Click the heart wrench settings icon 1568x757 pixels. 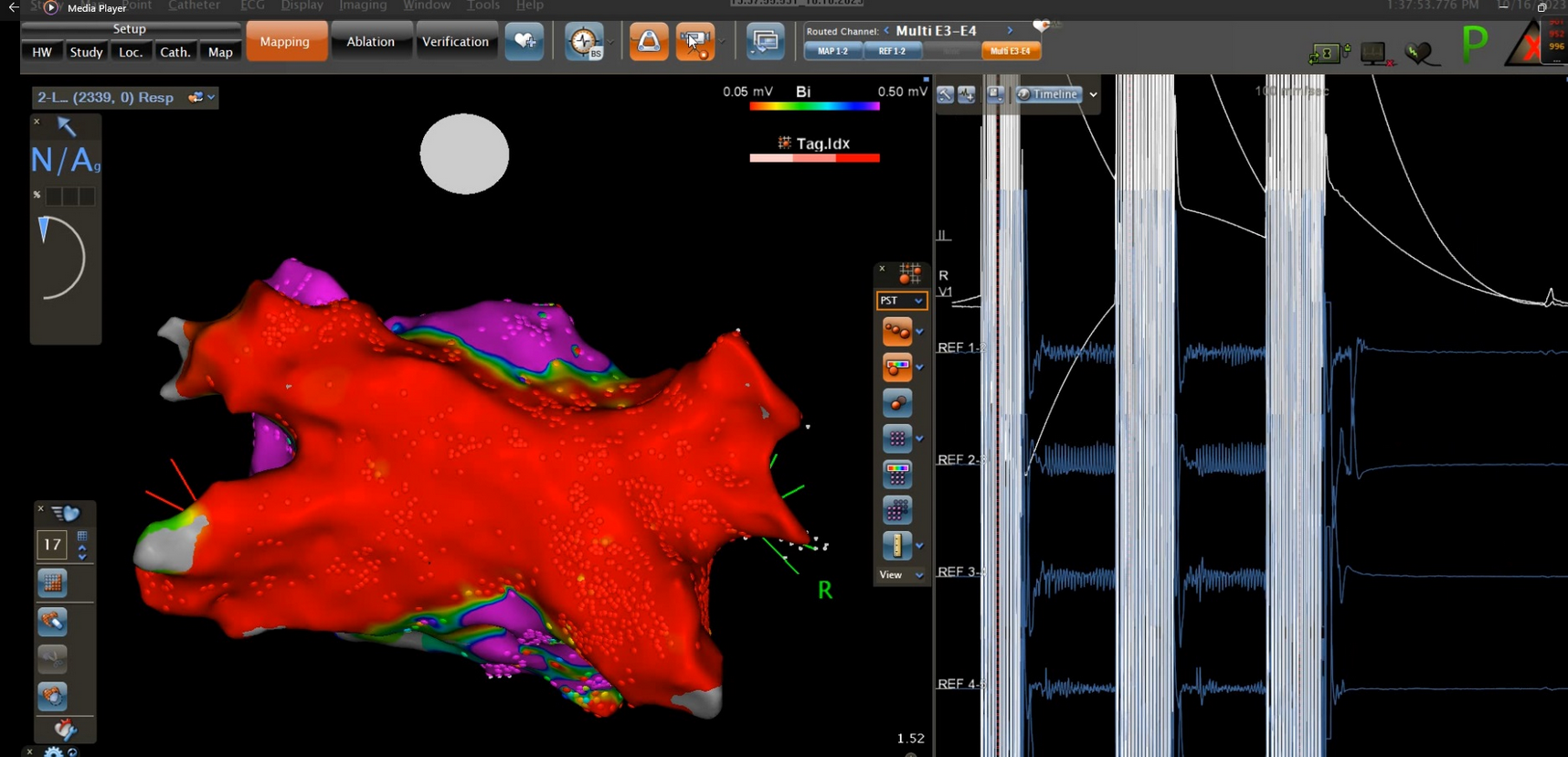tap(64, 729)
